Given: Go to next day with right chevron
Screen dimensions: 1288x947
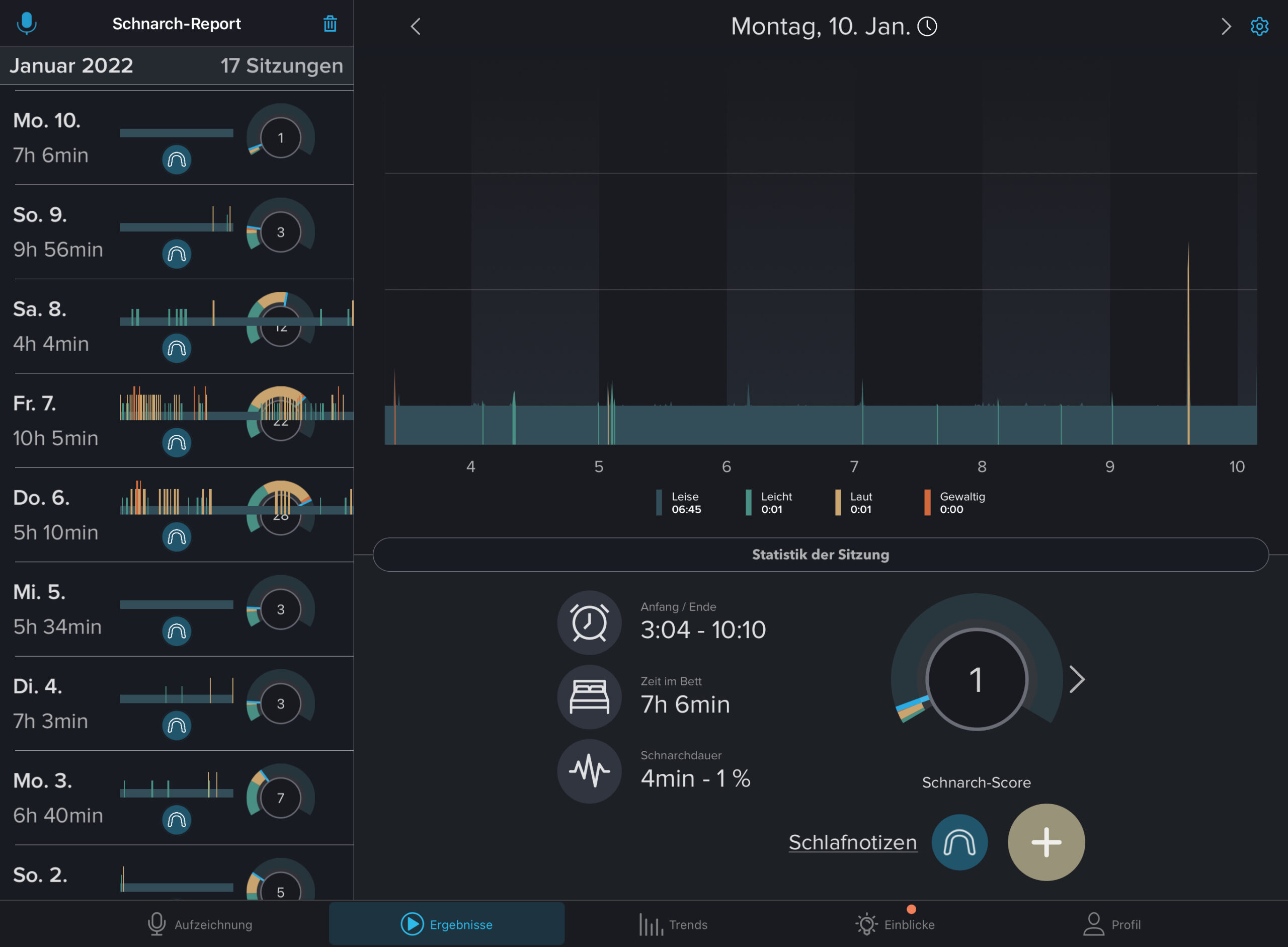Looking at the screenshot, I should click(x=1225, y=26).
